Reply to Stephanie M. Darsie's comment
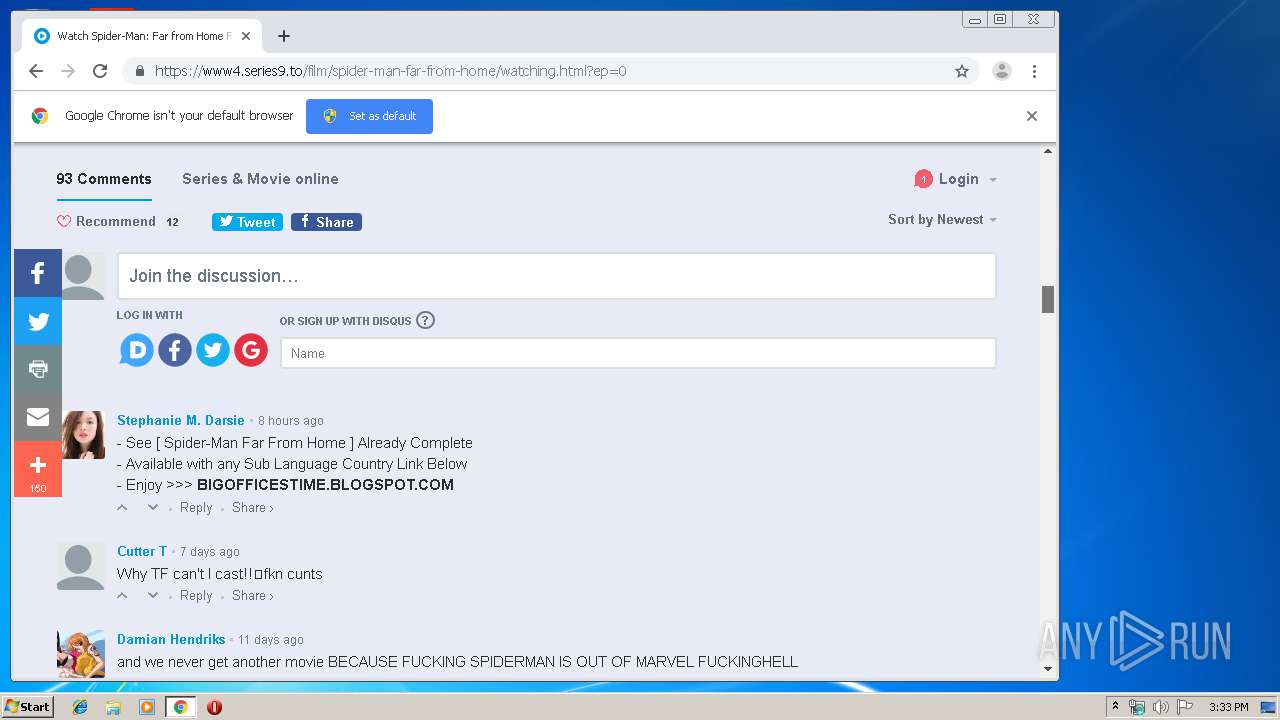This screenshot has height=720, width=1280. (196, 508)
